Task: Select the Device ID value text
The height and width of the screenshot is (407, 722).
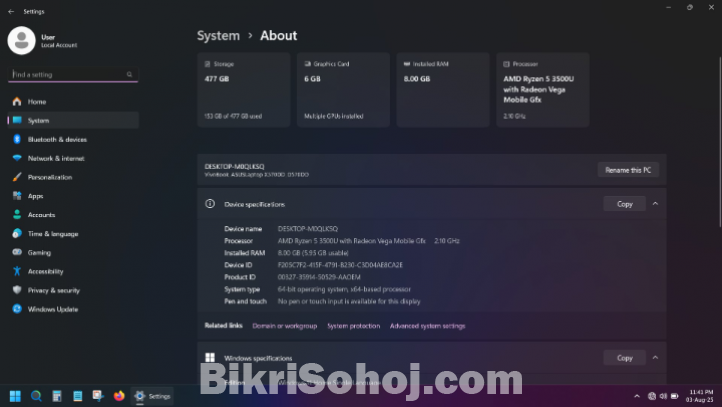Action: 340,265
